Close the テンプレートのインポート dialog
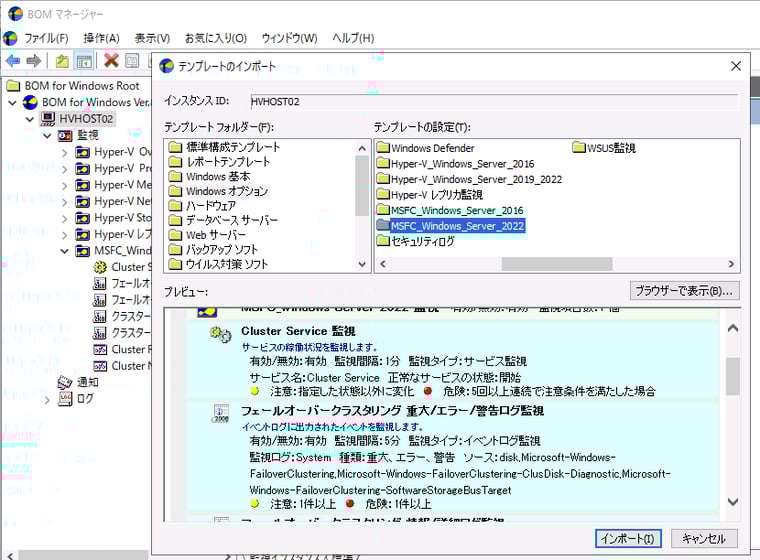This screenshot has width=760, height=560. tap(736, 66)
